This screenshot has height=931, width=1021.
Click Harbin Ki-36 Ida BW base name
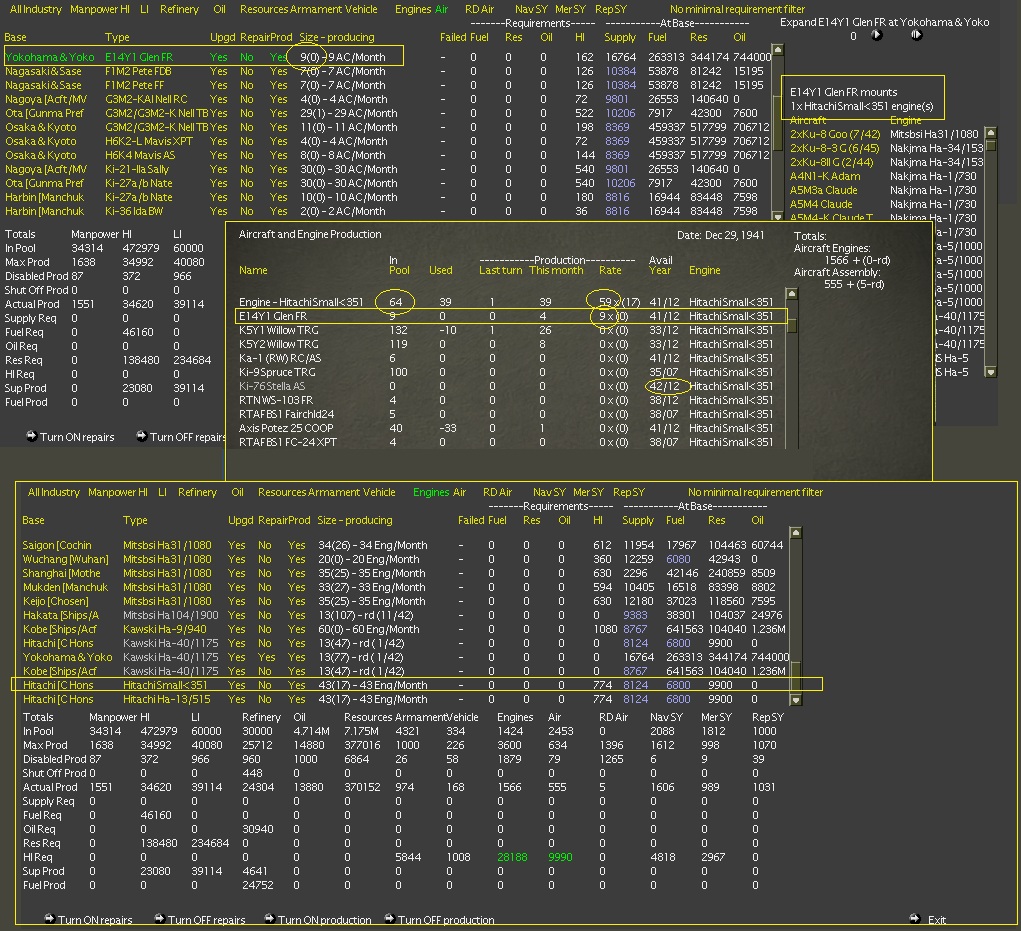coord(44,211)
